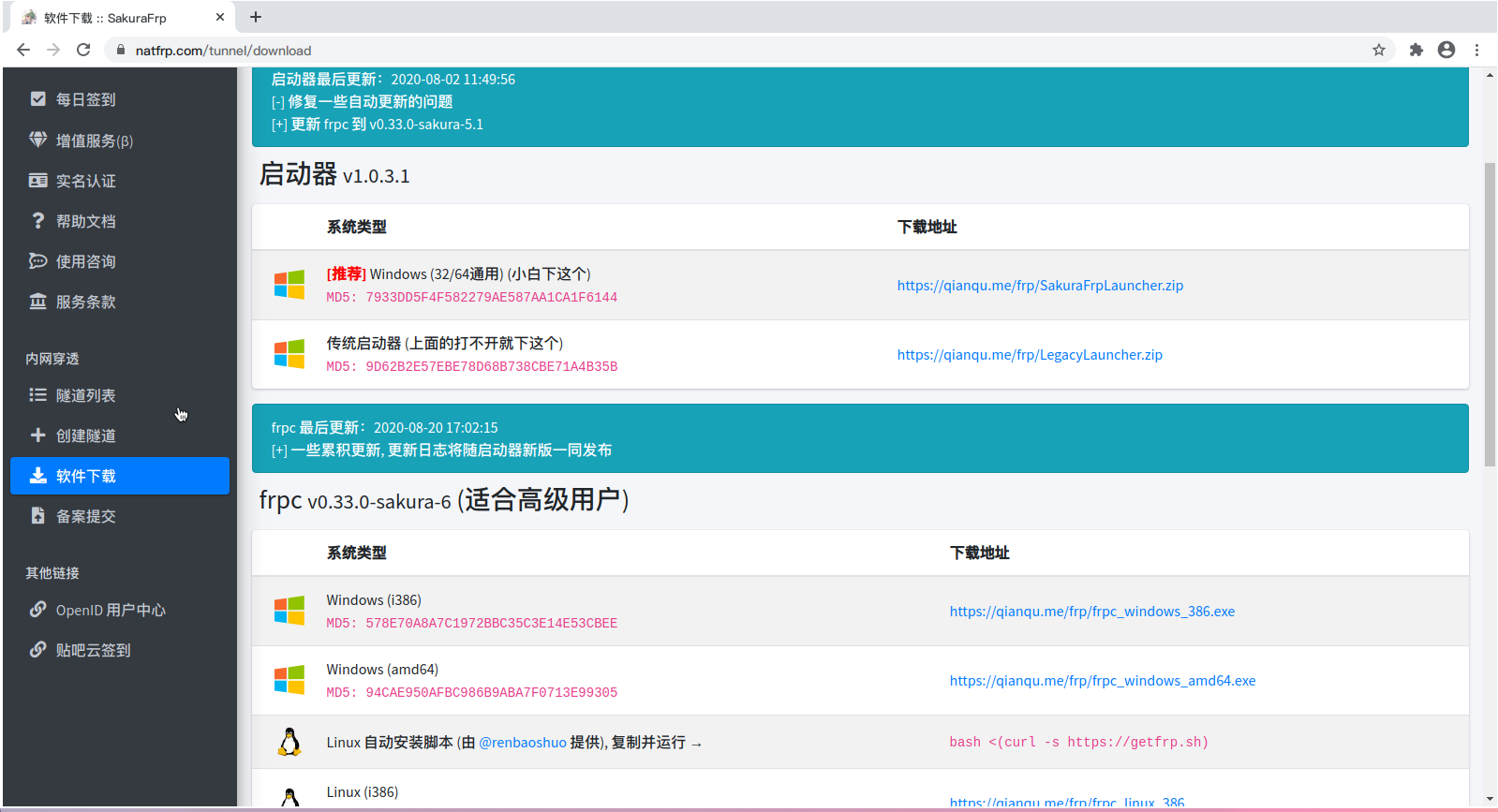Click the MD5 9D62B2E57EBE78D68B738CBE71A4B35B text
Image resolution: width=1498 pixels, height=812 pixels.
[x=472, y=366]
